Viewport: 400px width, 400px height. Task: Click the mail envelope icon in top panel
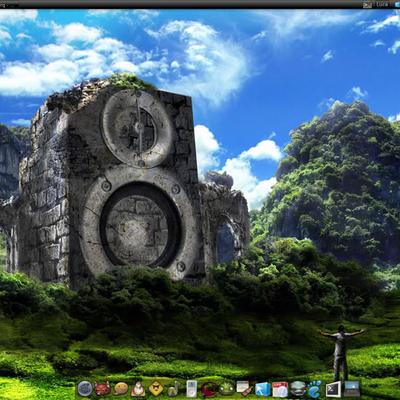point(368,4)
